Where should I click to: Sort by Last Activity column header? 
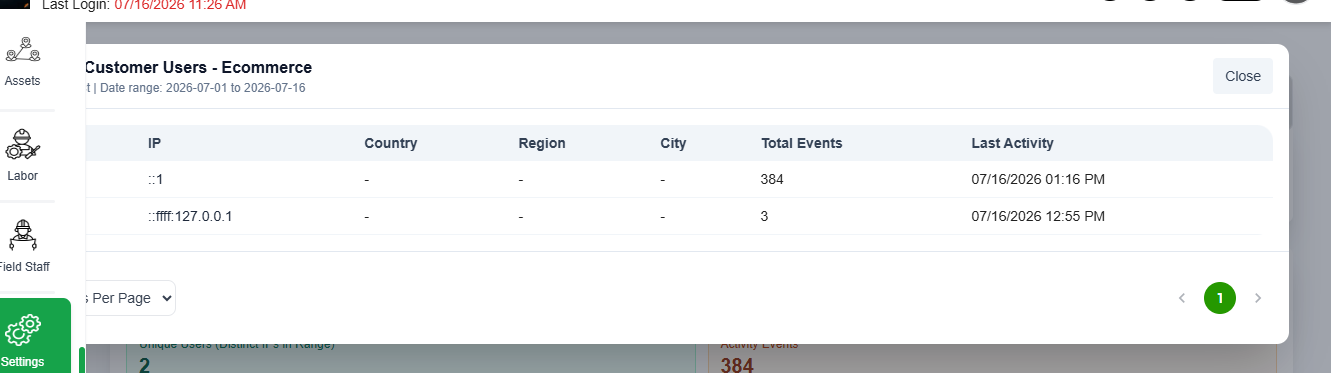click(x=1012, y=143)
